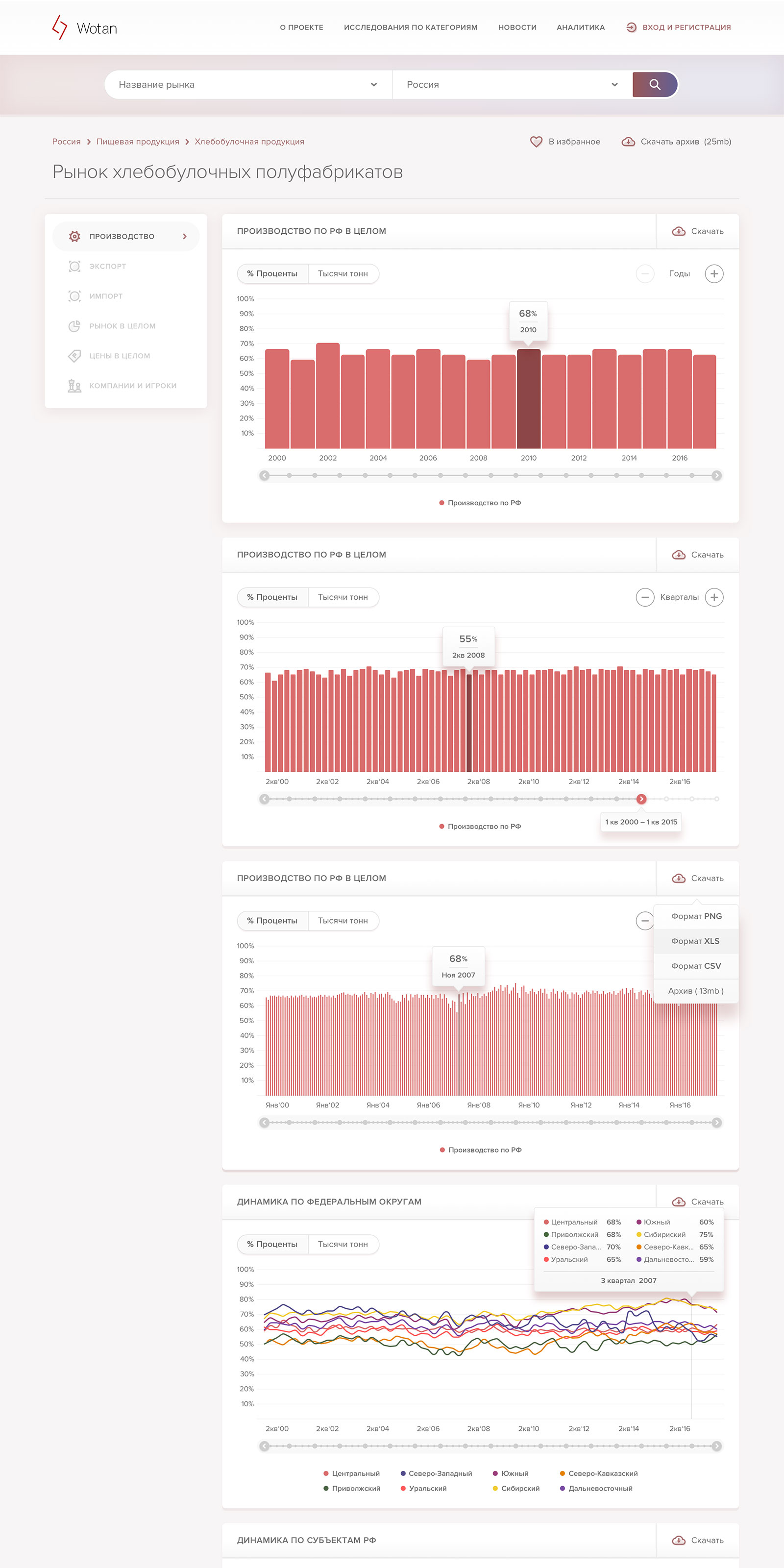The image size is (784, 1568).
Task: Open the Аналитика menu item
Action: 581,27
